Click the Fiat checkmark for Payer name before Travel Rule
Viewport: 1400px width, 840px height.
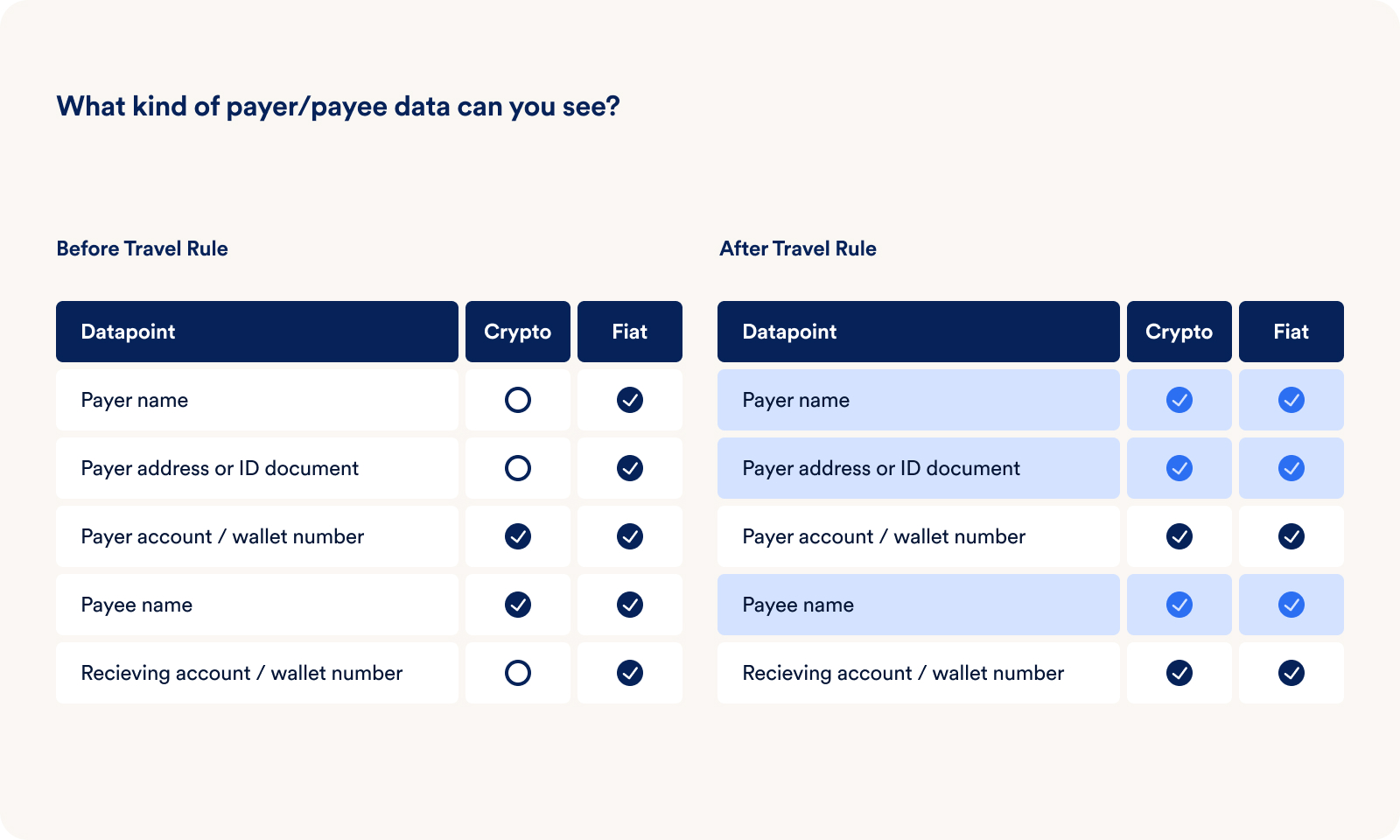point(629,400)
